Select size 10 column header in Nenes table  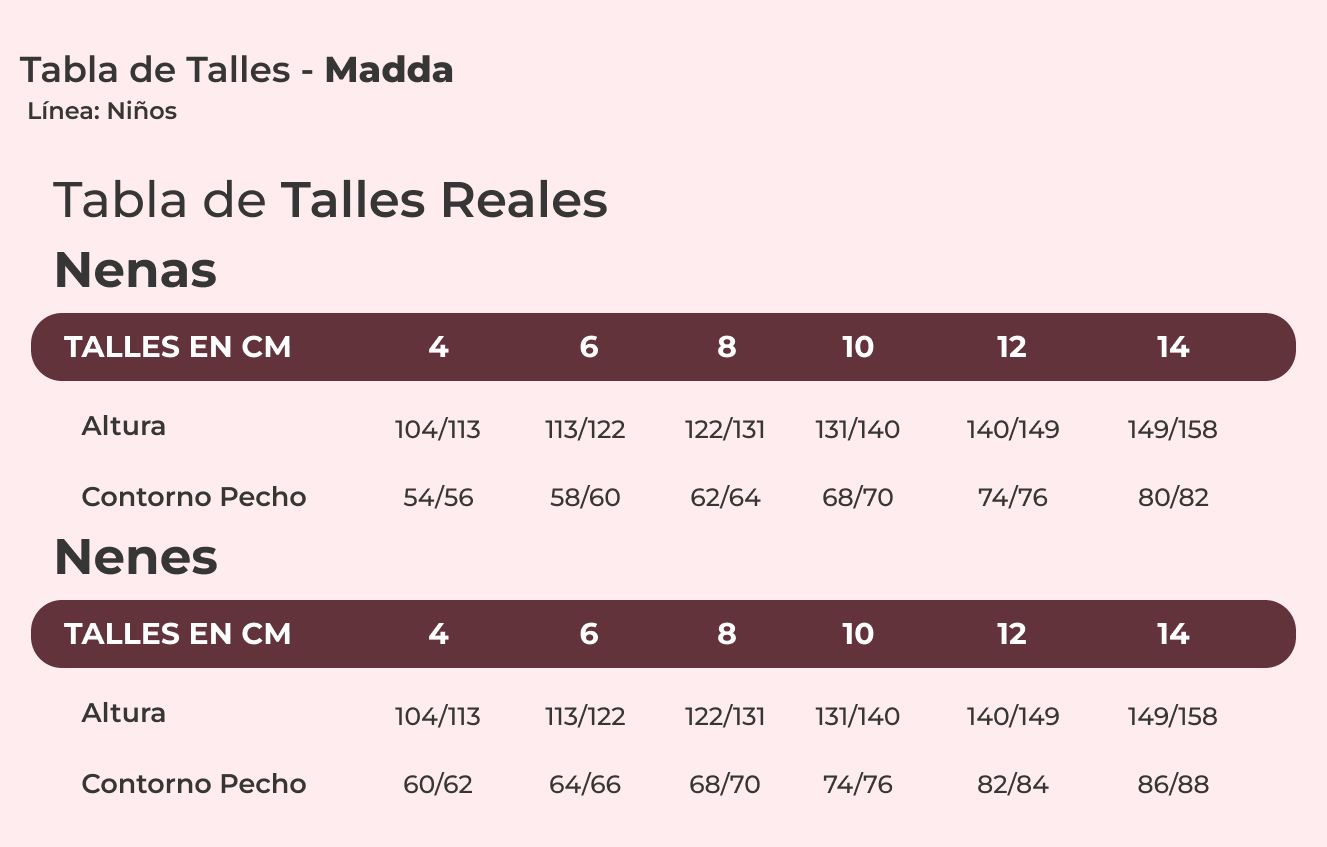point(858,634)
